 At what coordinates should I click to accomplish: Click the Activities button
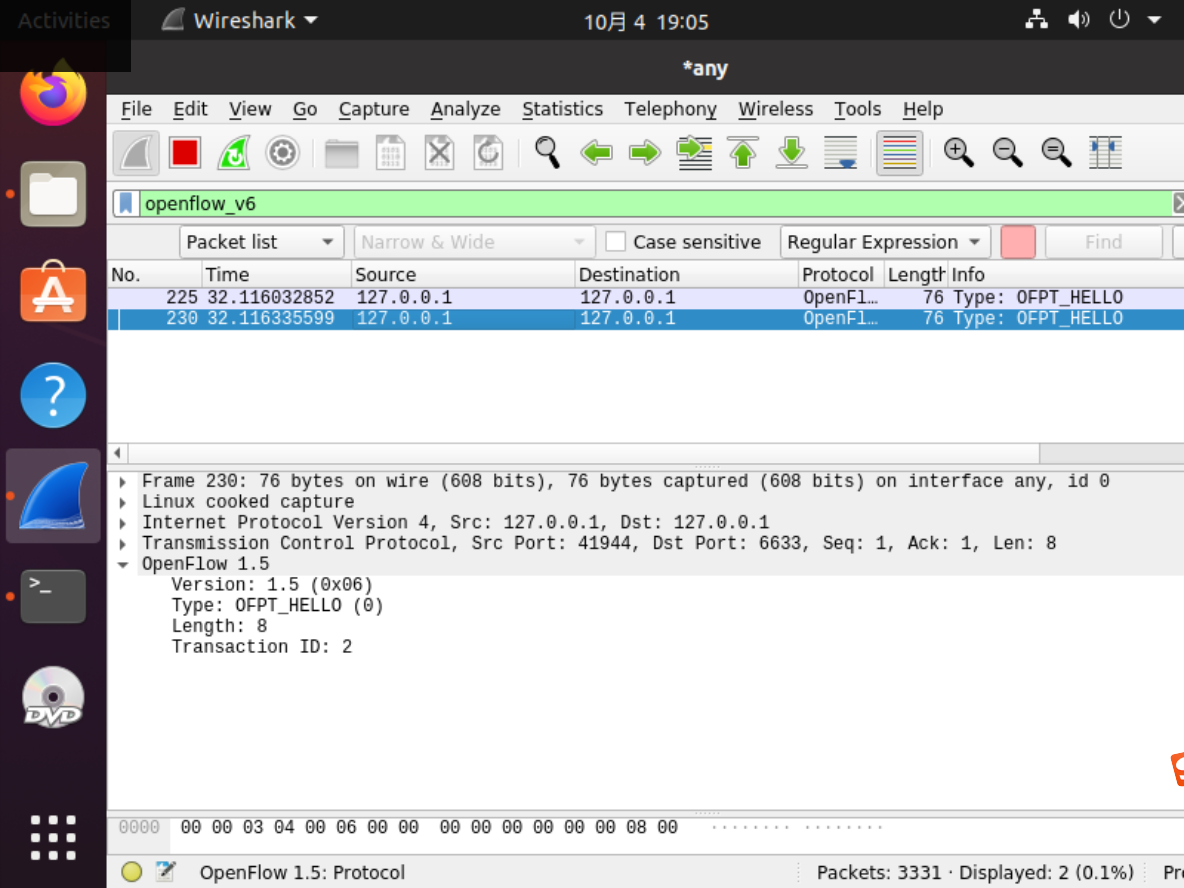pyautogui.click(x=64, y=20)
